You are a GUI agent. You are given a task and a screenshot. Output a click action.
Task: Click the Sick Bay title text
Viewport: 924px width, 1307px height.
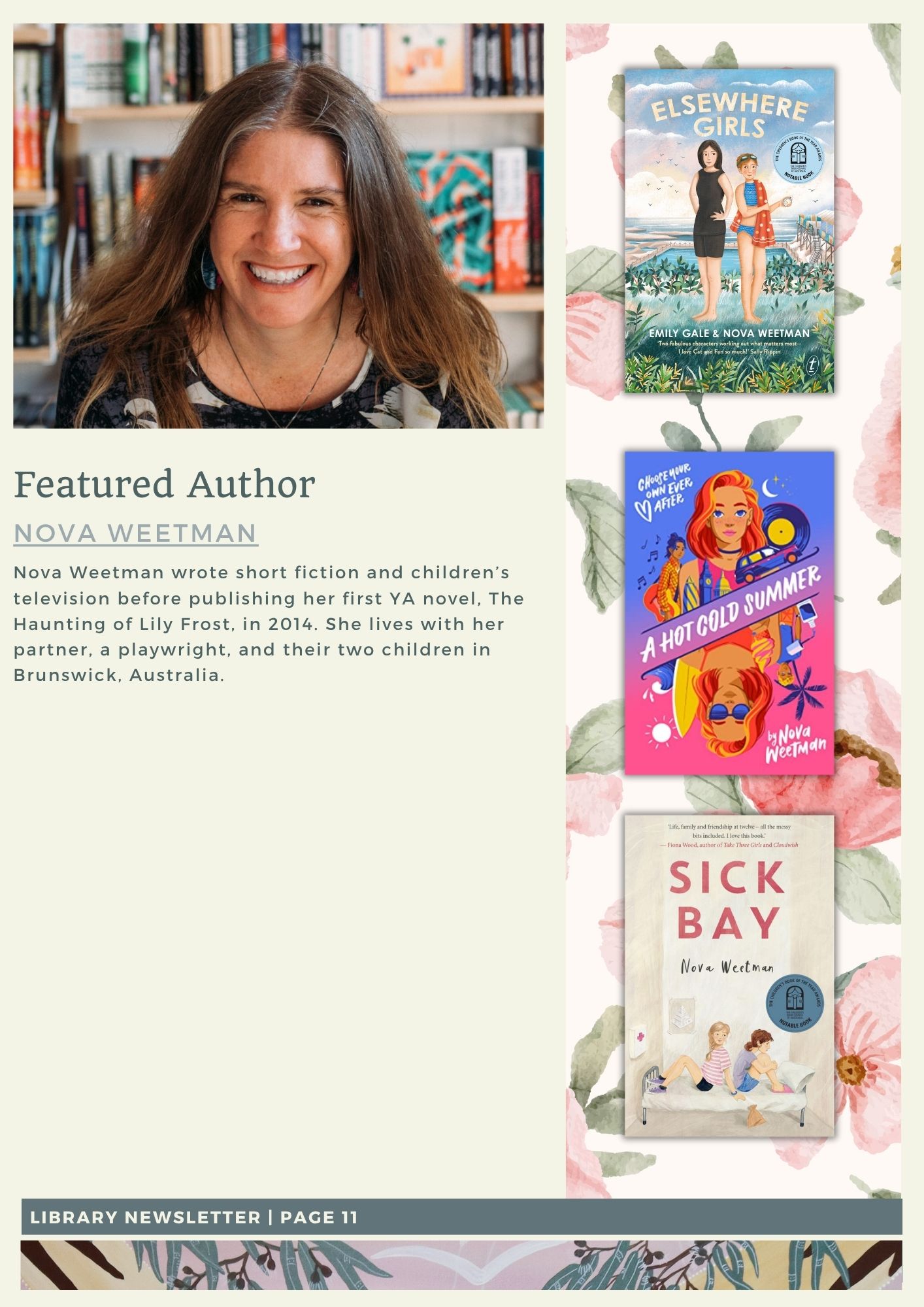[727, 901]
